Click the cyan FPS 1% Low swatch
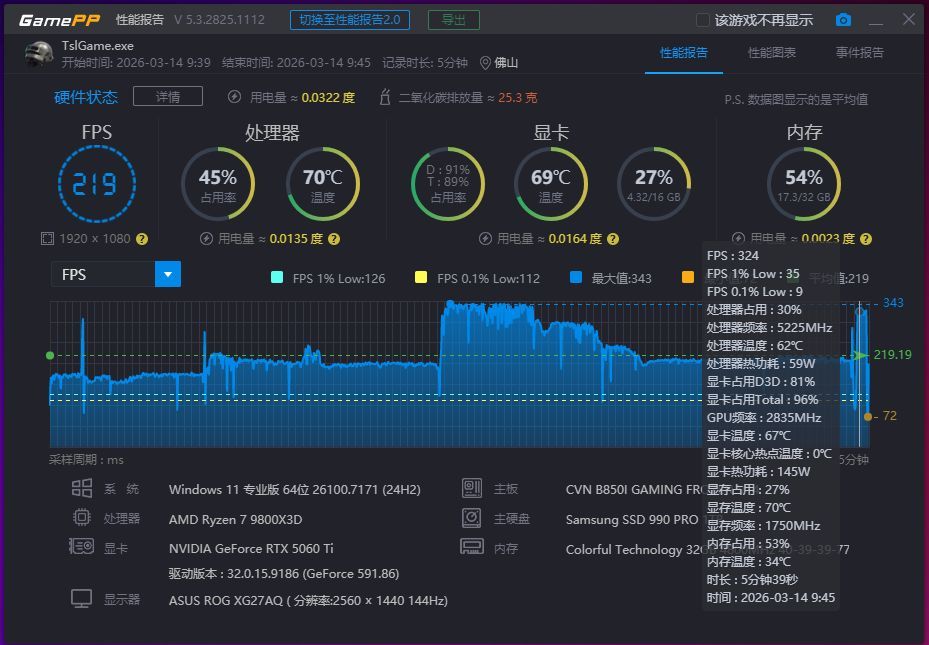 click(x=277, y=277)
